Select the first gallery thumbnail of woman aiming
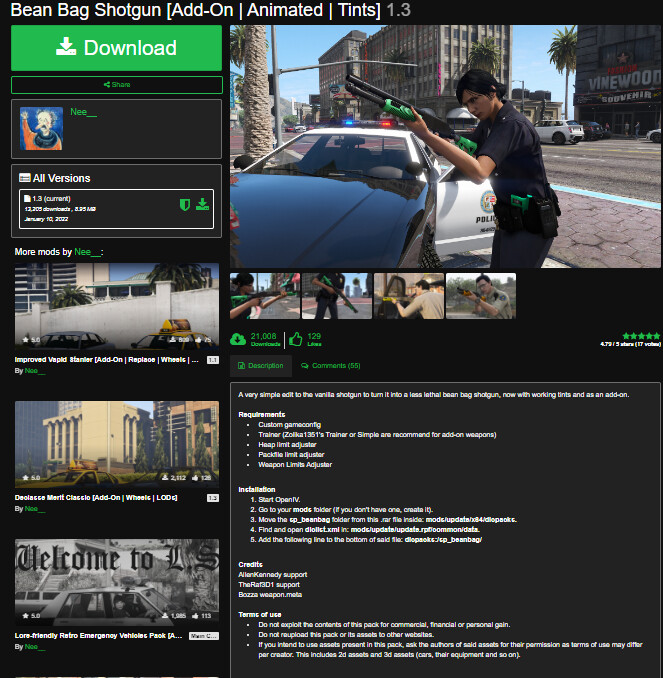 click(265, 296)
